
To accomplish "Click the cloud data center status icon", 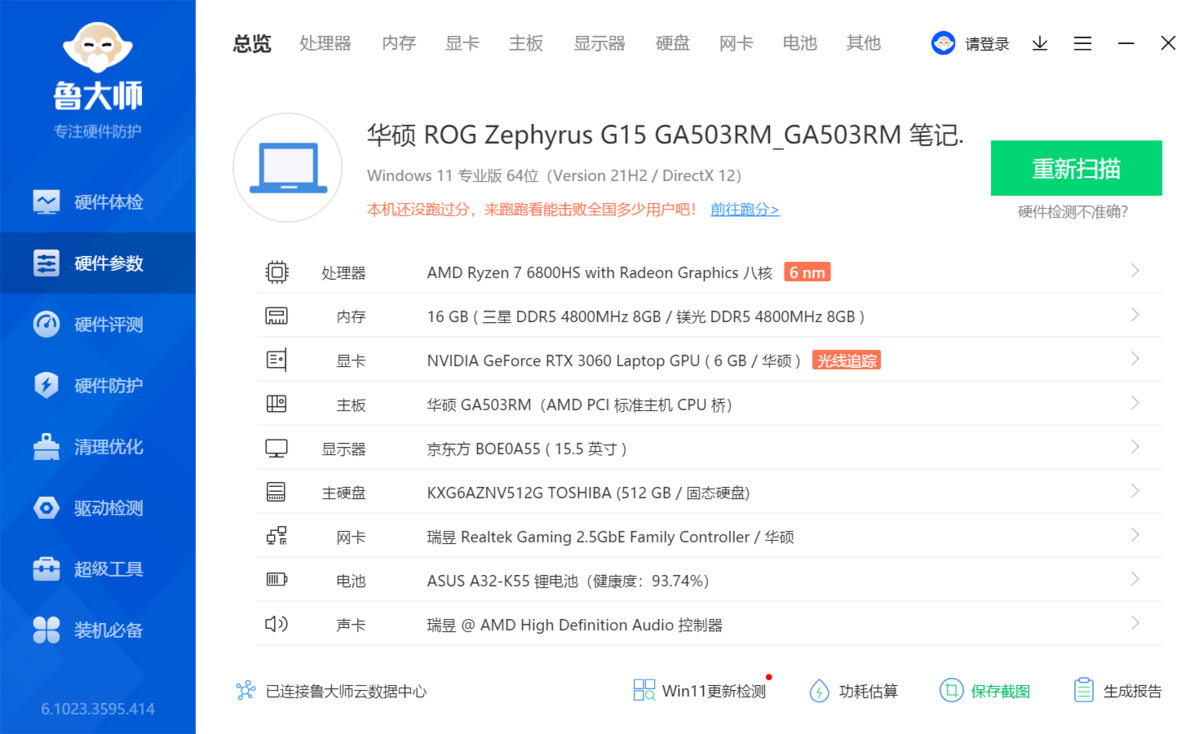I will tap(245, 690).
